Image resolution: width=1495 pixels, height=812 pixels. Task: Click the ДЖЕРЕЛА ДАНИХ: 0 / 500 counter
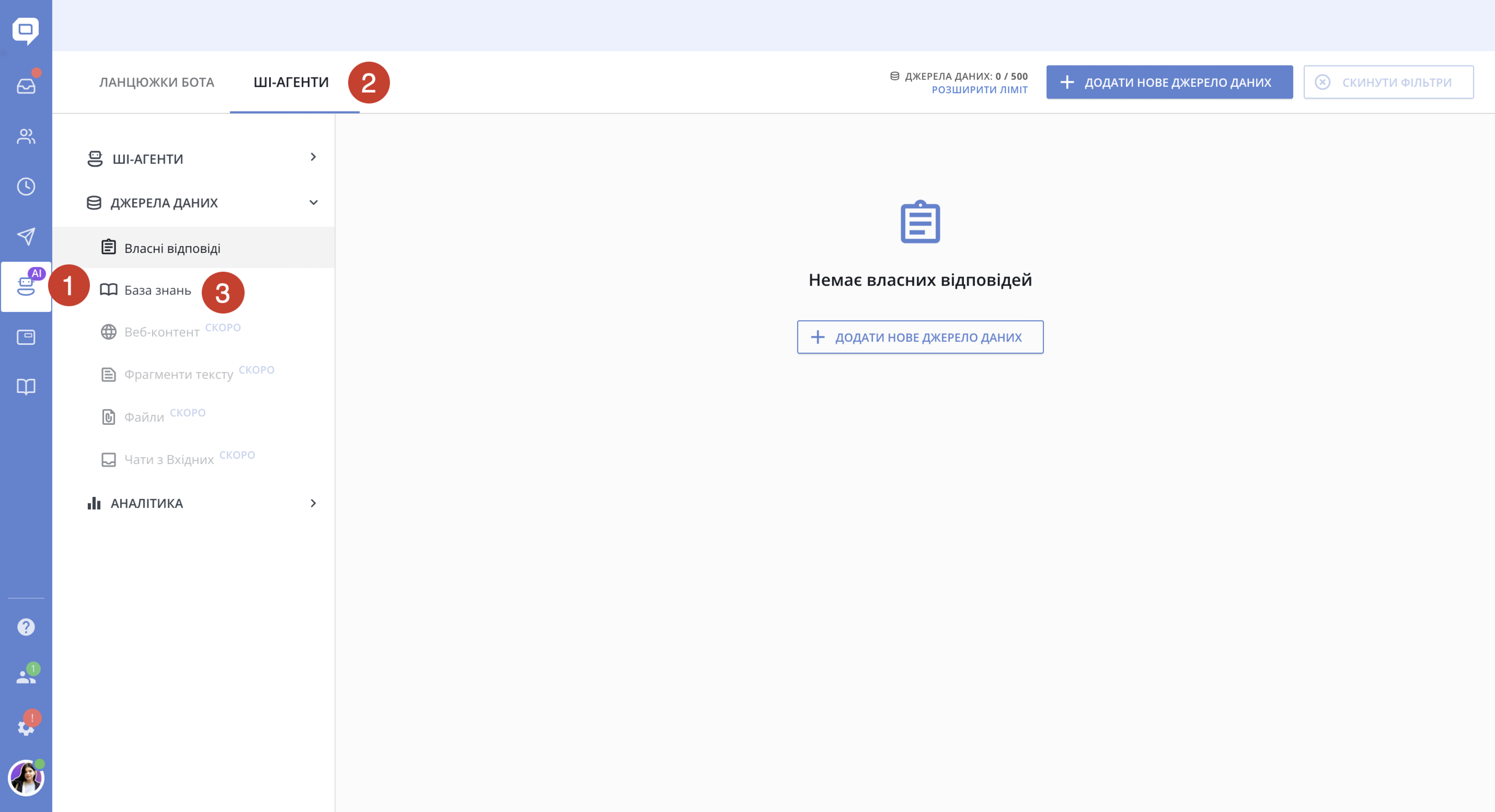[959, 76]
